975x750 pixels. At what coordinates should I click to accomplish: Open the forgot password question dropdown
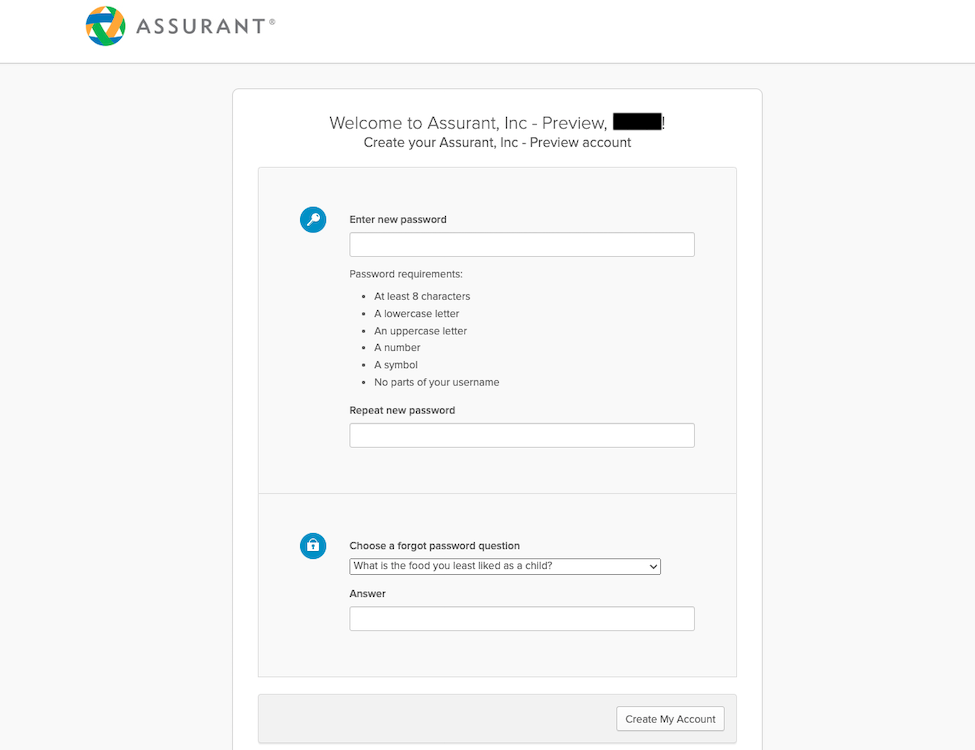coord(505,566)
